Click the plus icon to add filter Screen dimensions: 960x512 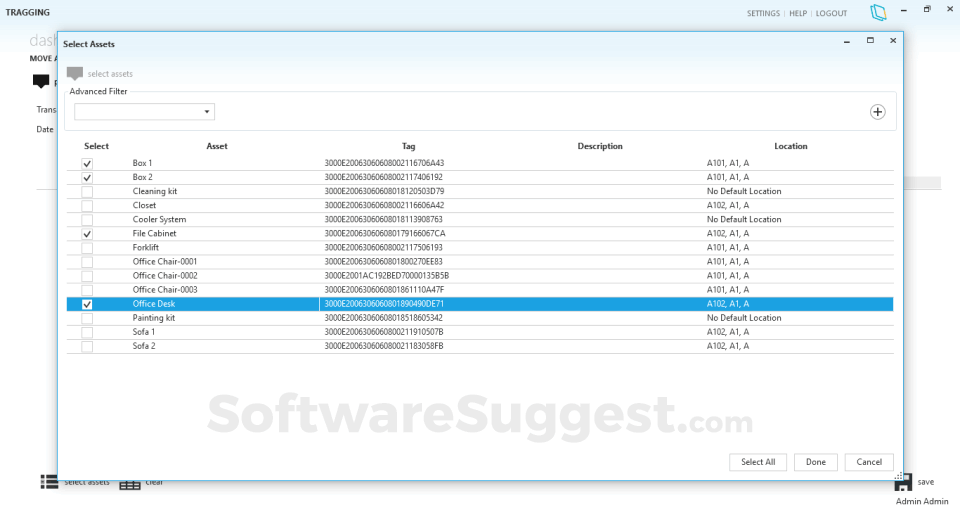[877, 112]
